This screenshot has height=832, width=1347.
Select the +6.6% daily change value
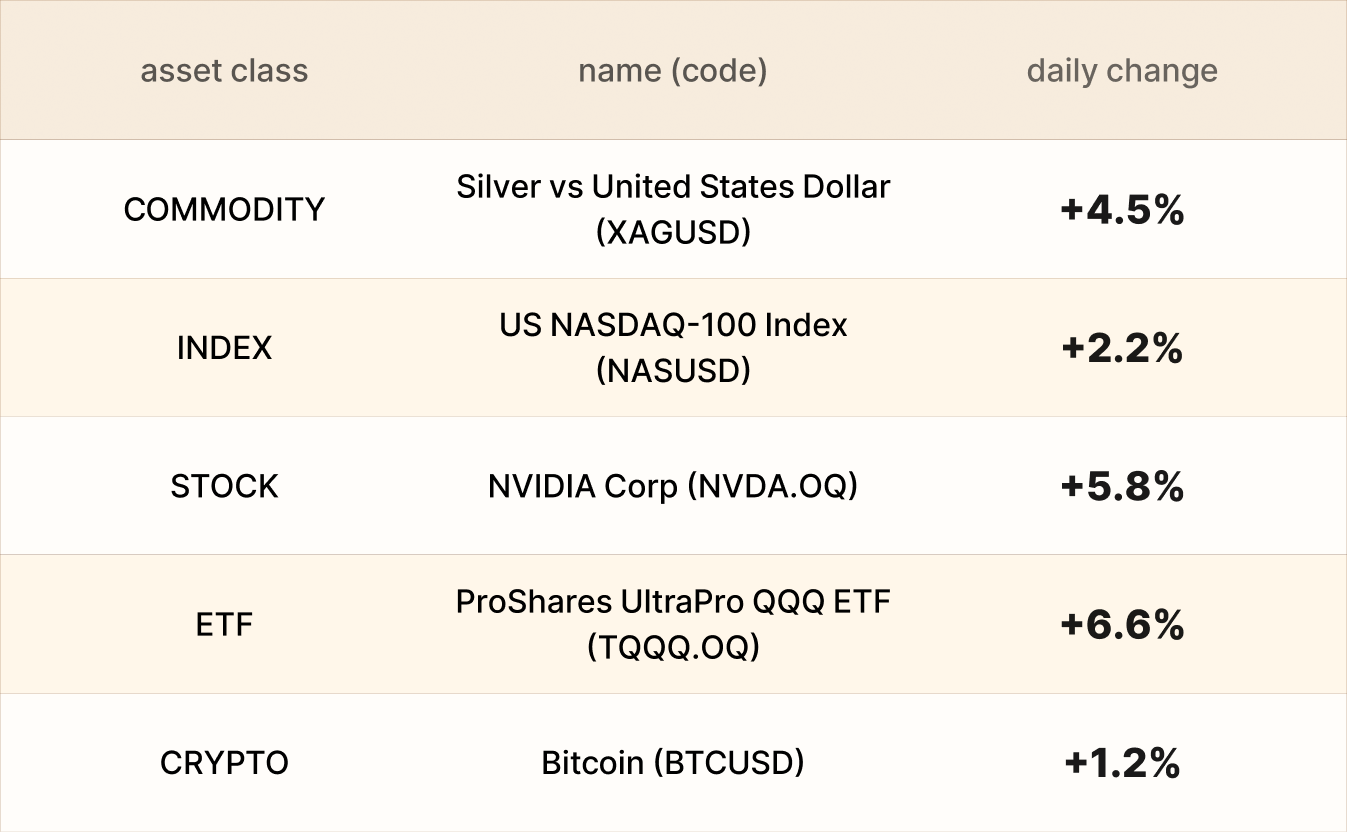click(x=1122, y=625)
